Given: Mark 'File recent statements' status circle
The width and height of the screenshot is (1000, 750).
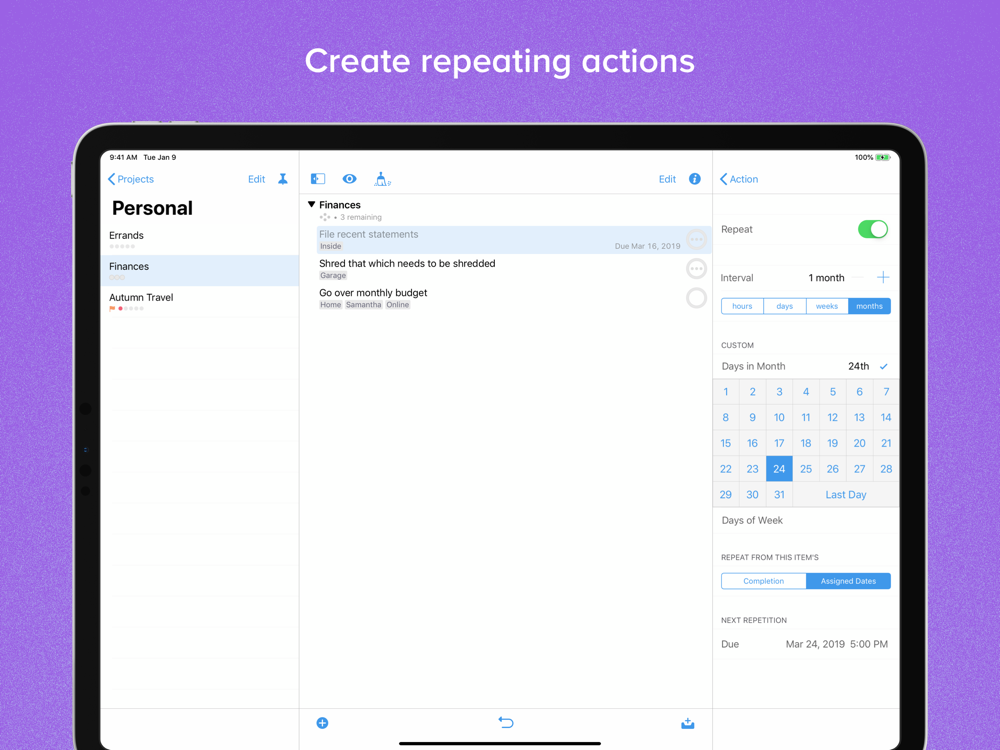Looking at the screenshot, I should (696, 240).
